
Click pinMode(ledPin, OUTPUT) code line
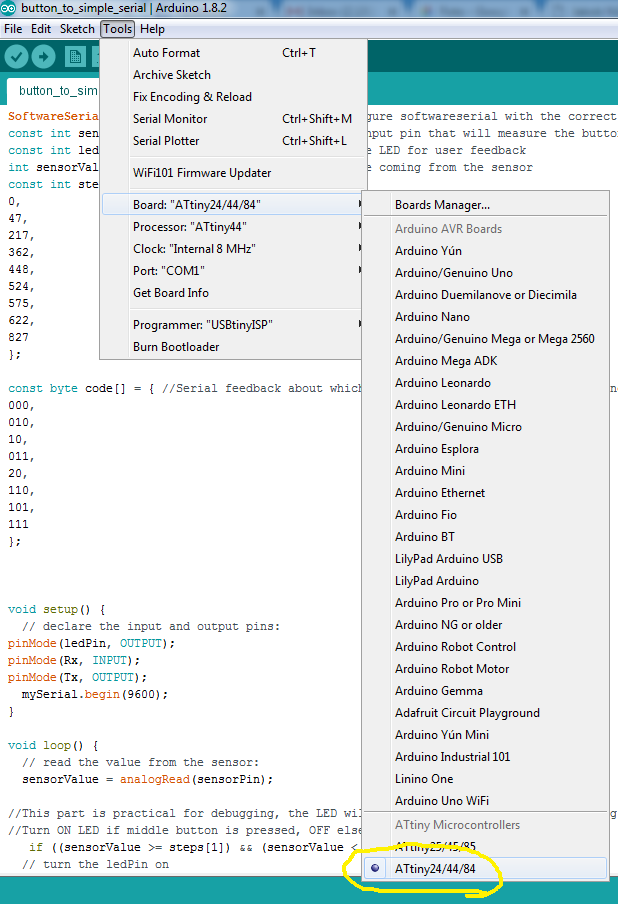[91, 643]
